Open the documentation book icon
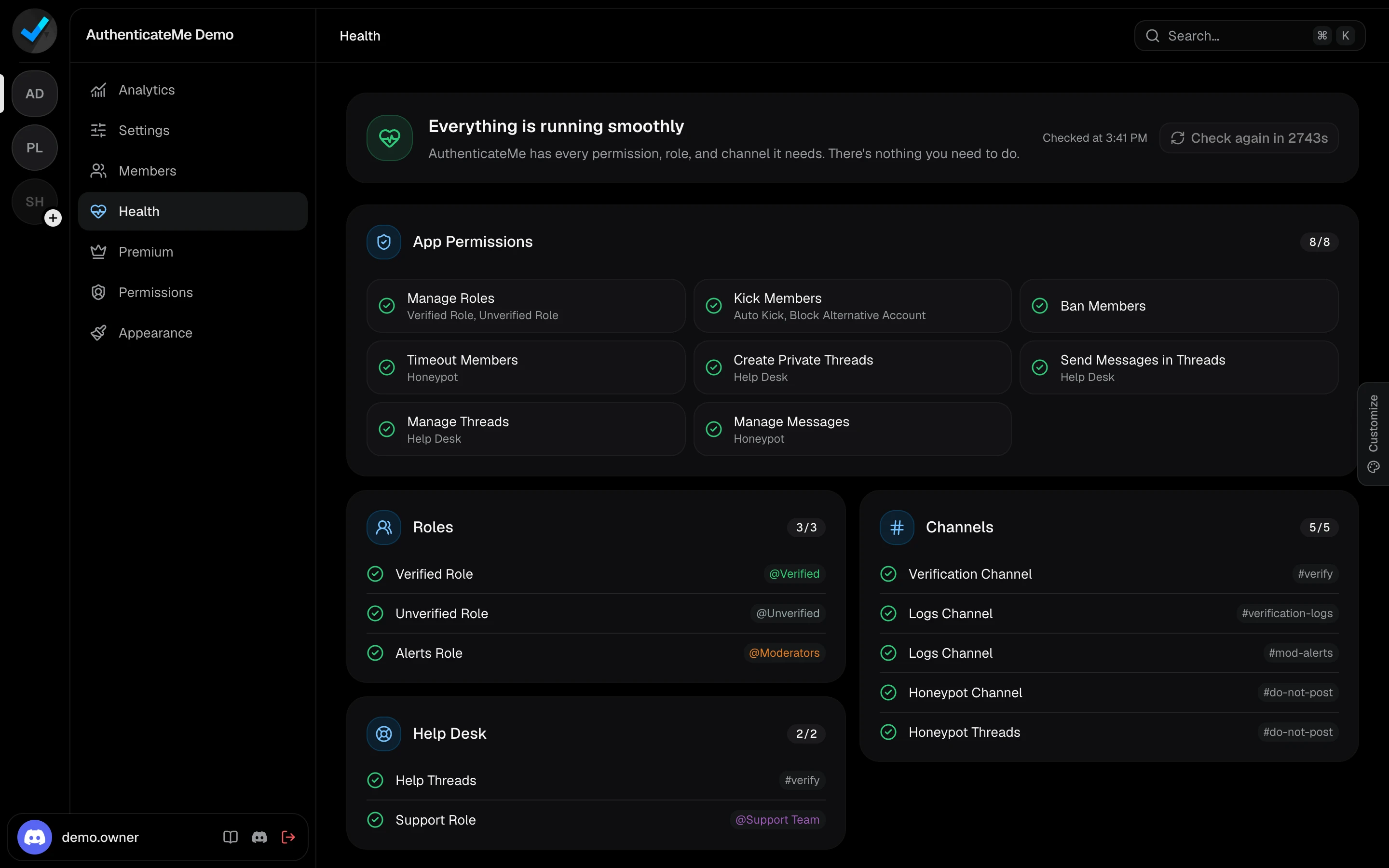Screen dimensions: 1389x868 tap(230, 837)
